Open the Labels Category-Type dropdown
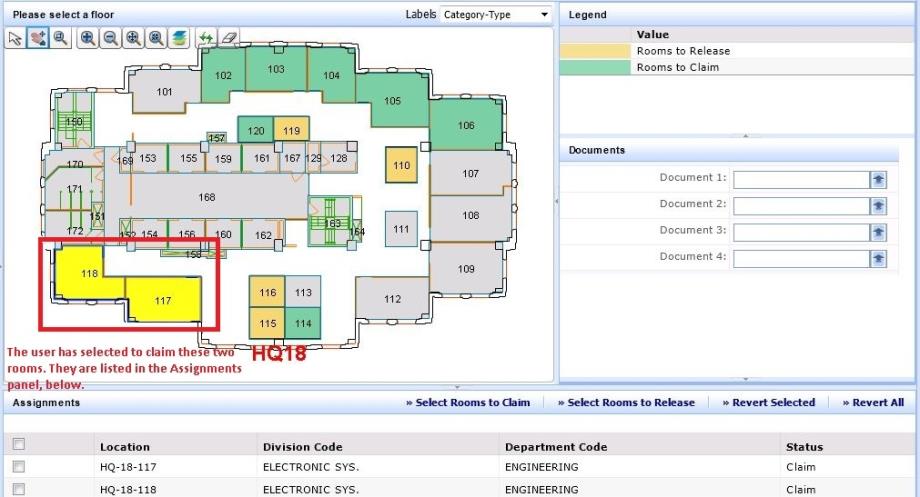This screenshot has height=497, width=920. [496, 15]
